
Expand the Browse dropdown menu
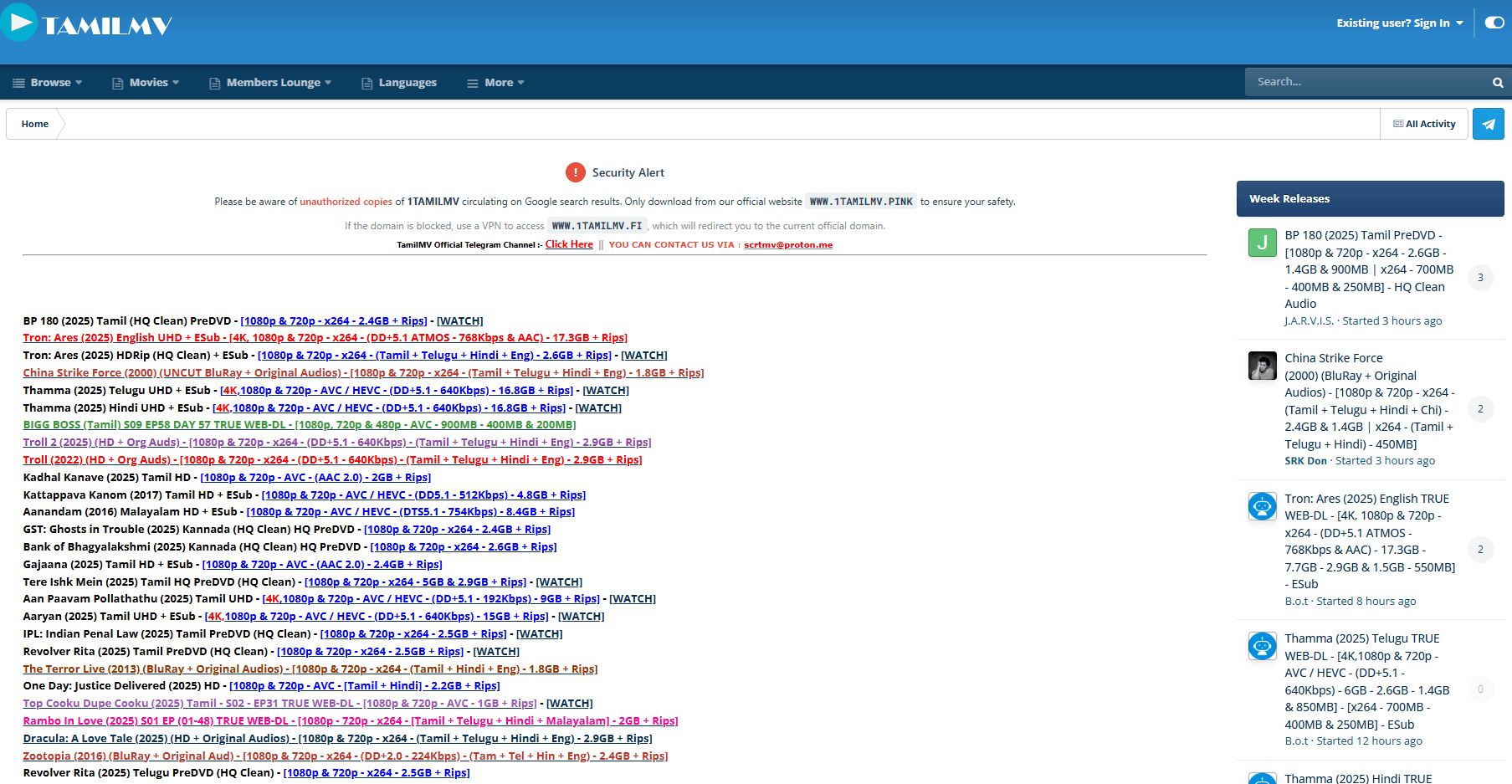48,83
